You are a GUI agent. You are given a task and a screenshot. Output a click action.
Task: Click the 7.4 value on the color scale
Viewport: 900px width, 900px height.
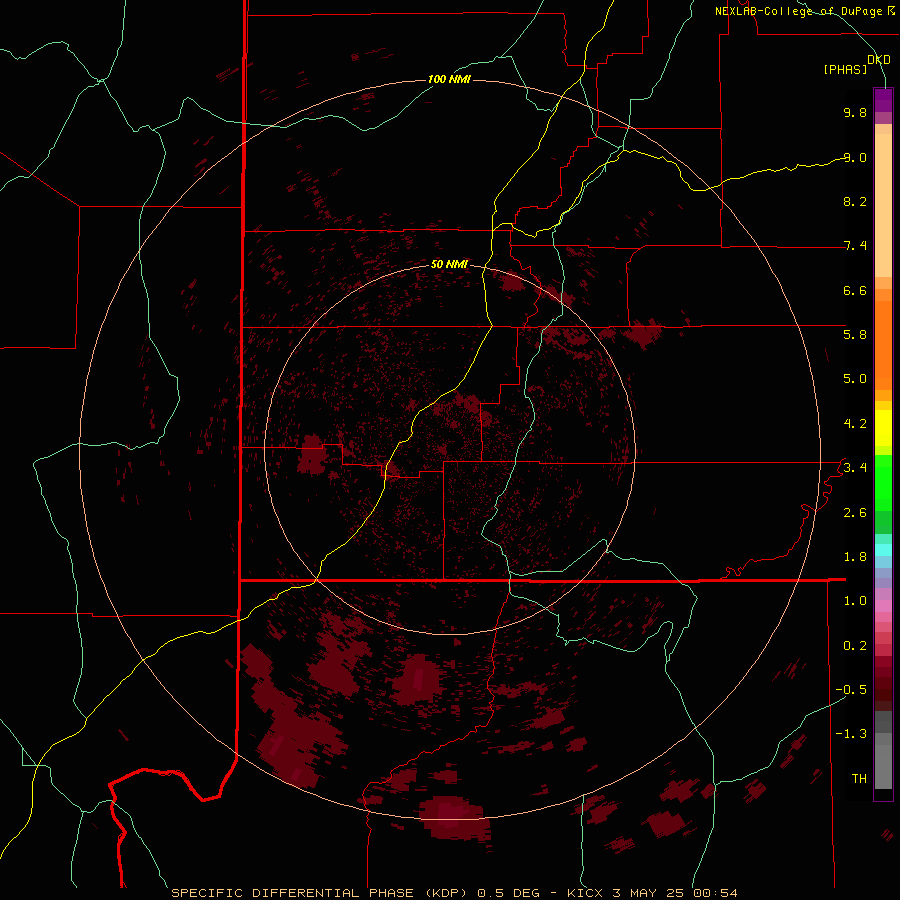pyautogui.click(x=855, y=246)
